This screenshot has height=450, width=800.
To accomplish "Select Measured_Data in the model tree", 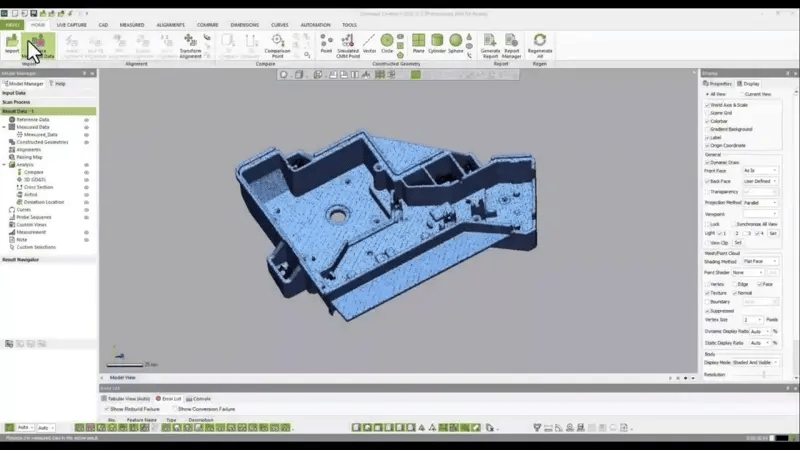I will (x=38, y=134).
